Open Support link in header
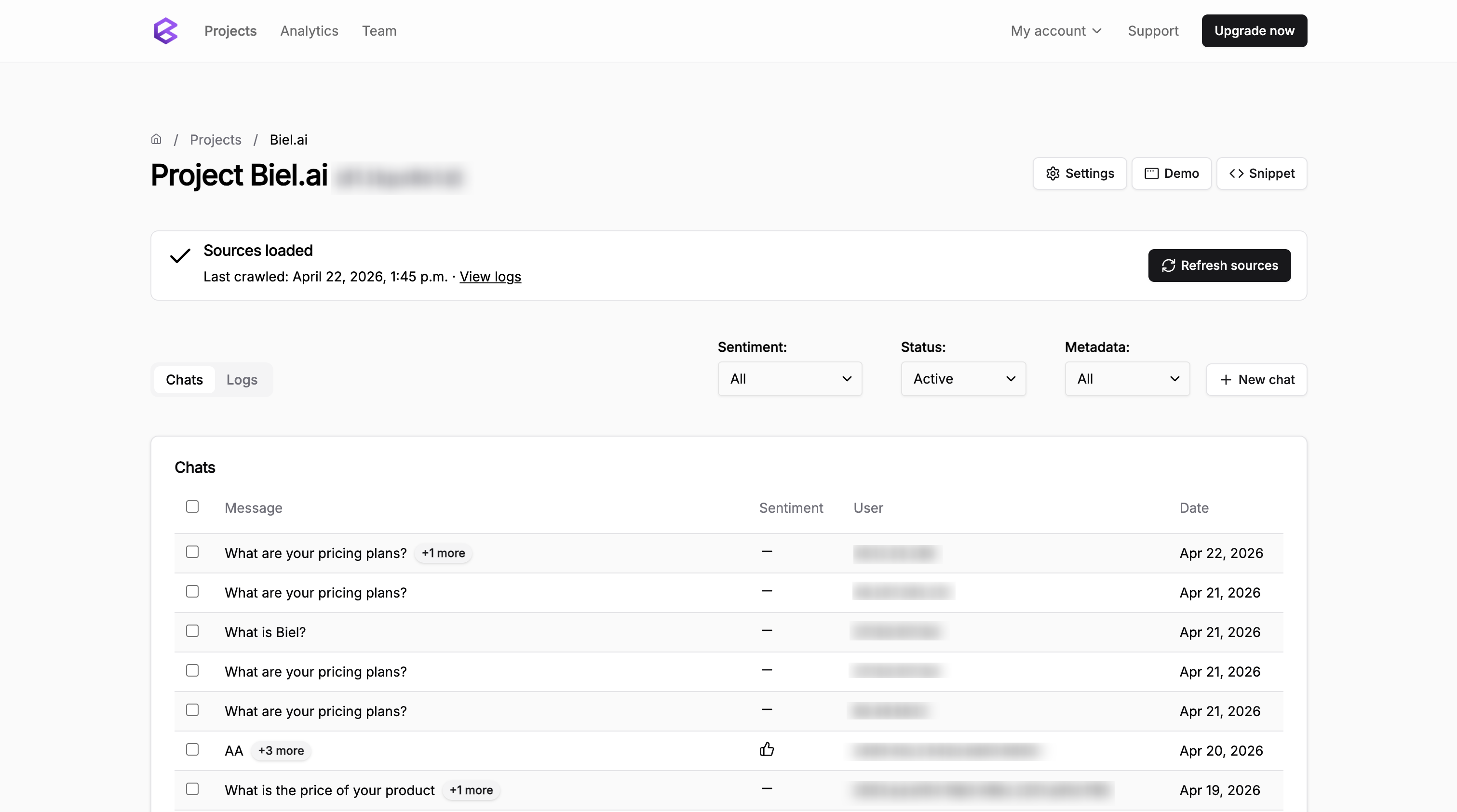This screenshot has width=1457, height=812. 1153,30
